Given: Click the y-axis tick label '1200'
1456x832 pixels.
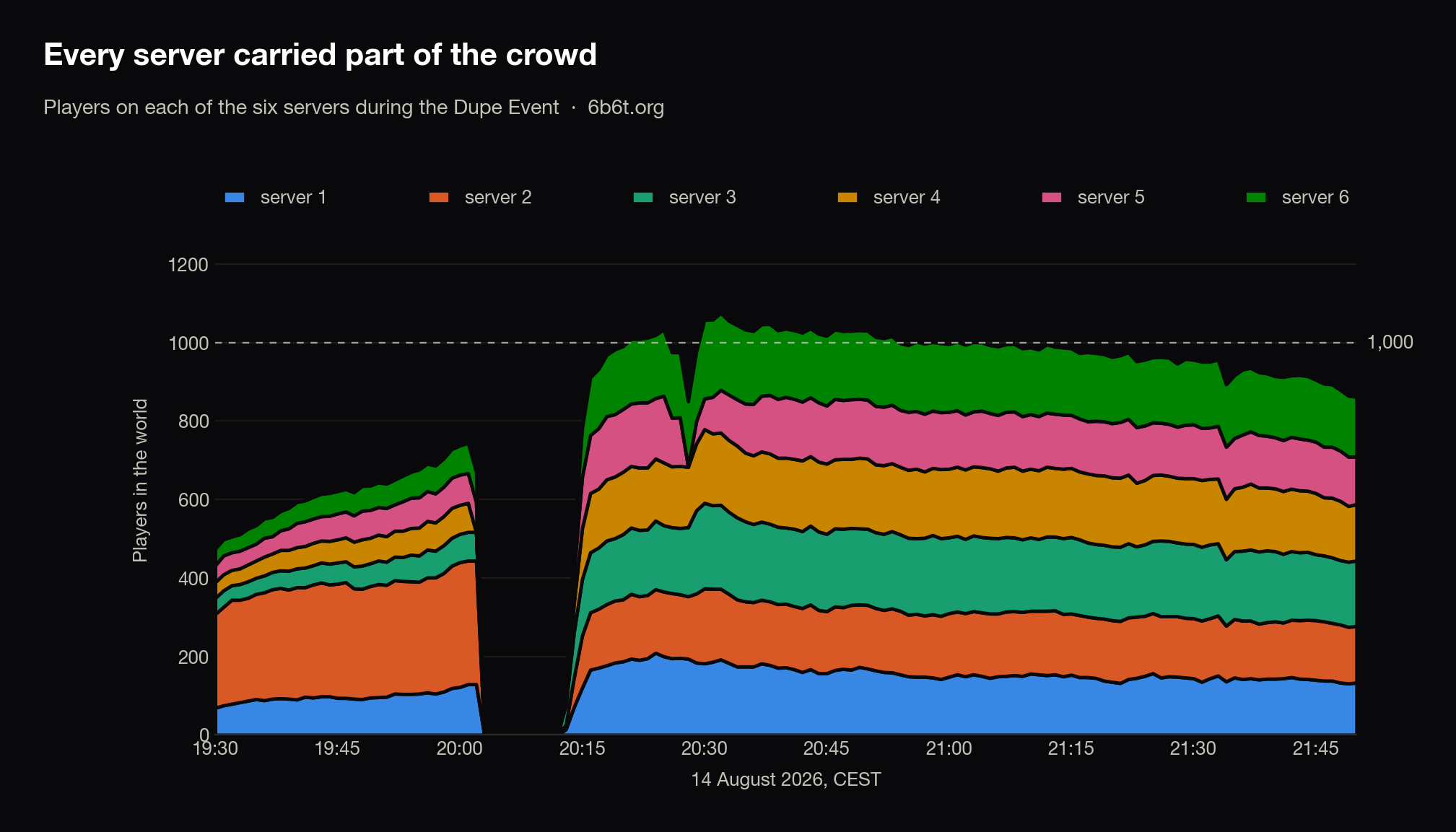Looking at the screenshot, I should pyautogui.click(x=188, y=265).
